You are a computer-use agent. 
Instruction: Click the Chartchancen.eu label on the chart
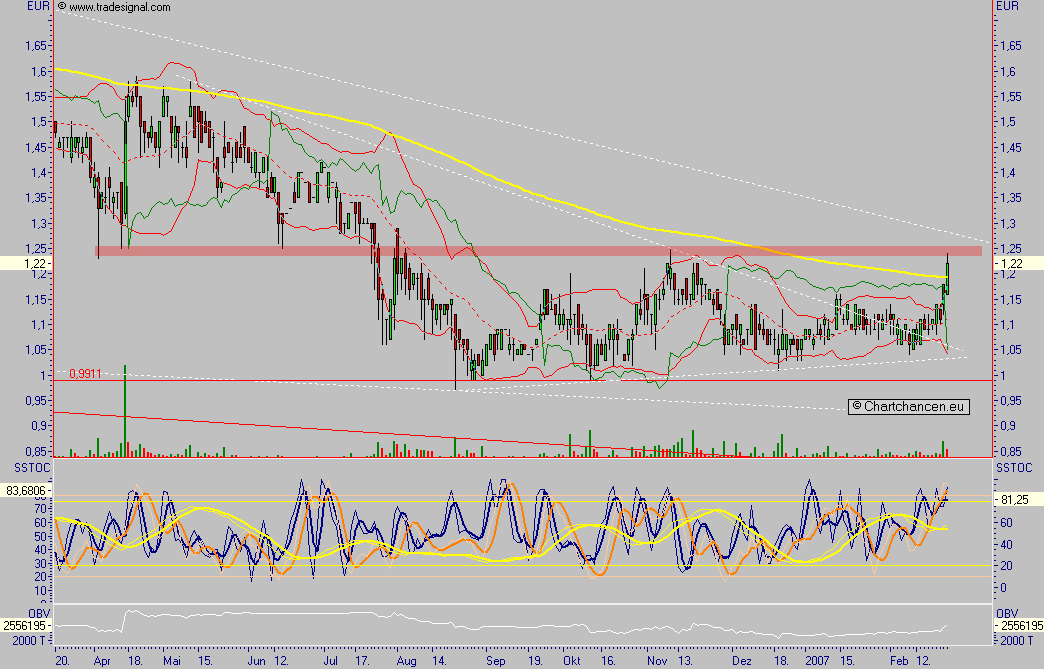click(x=908, y=406)
